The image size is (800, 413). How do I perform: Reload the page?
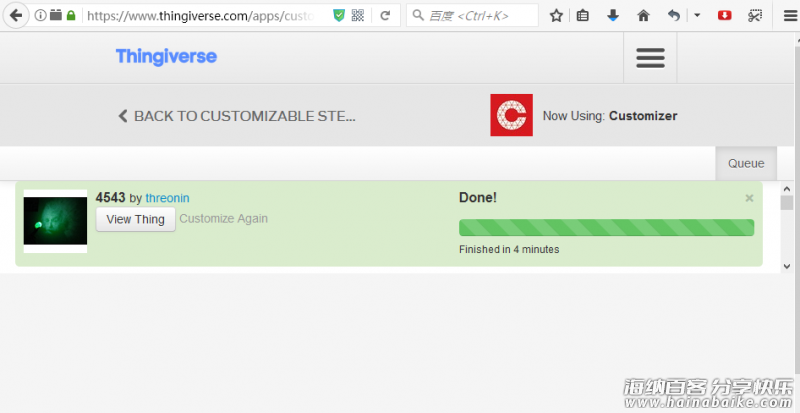click(385, 15)
